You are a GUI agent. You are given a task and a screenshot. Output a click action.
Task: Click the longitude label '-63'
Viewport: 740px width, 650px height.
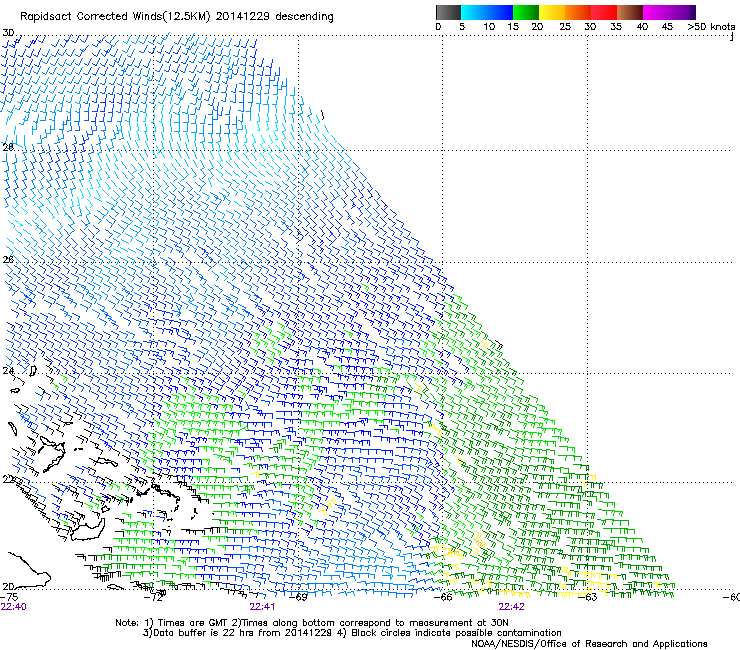pos(588,597)
